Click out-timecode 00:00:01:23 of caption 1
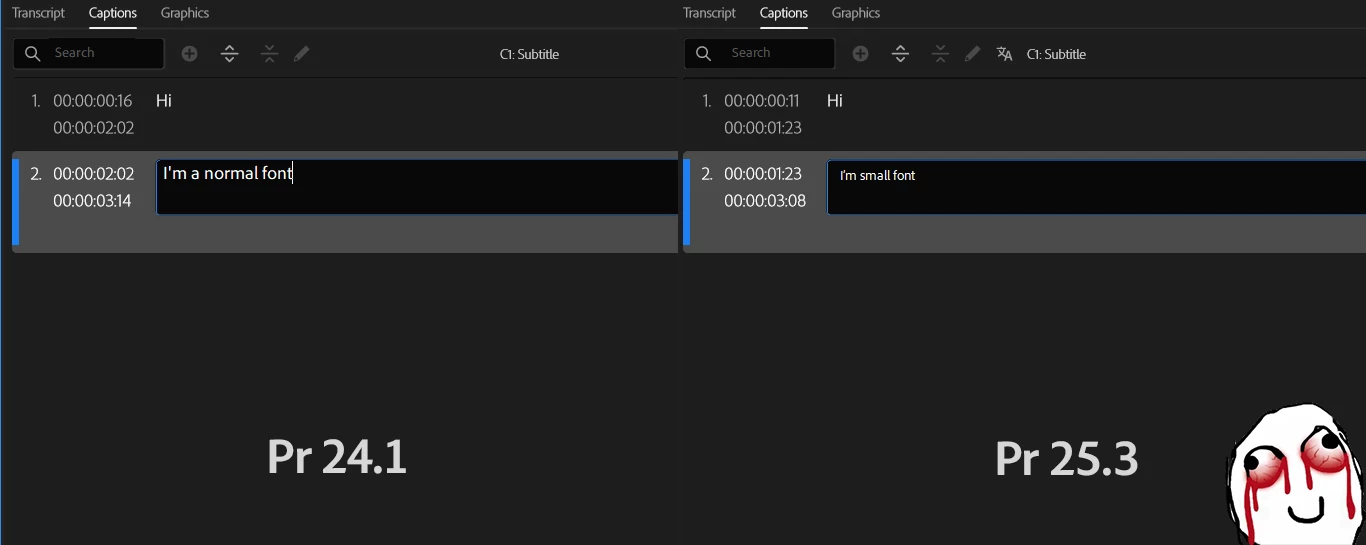Image resolution: width=1366 pixels, height=545 pixels. click(763, 128)
